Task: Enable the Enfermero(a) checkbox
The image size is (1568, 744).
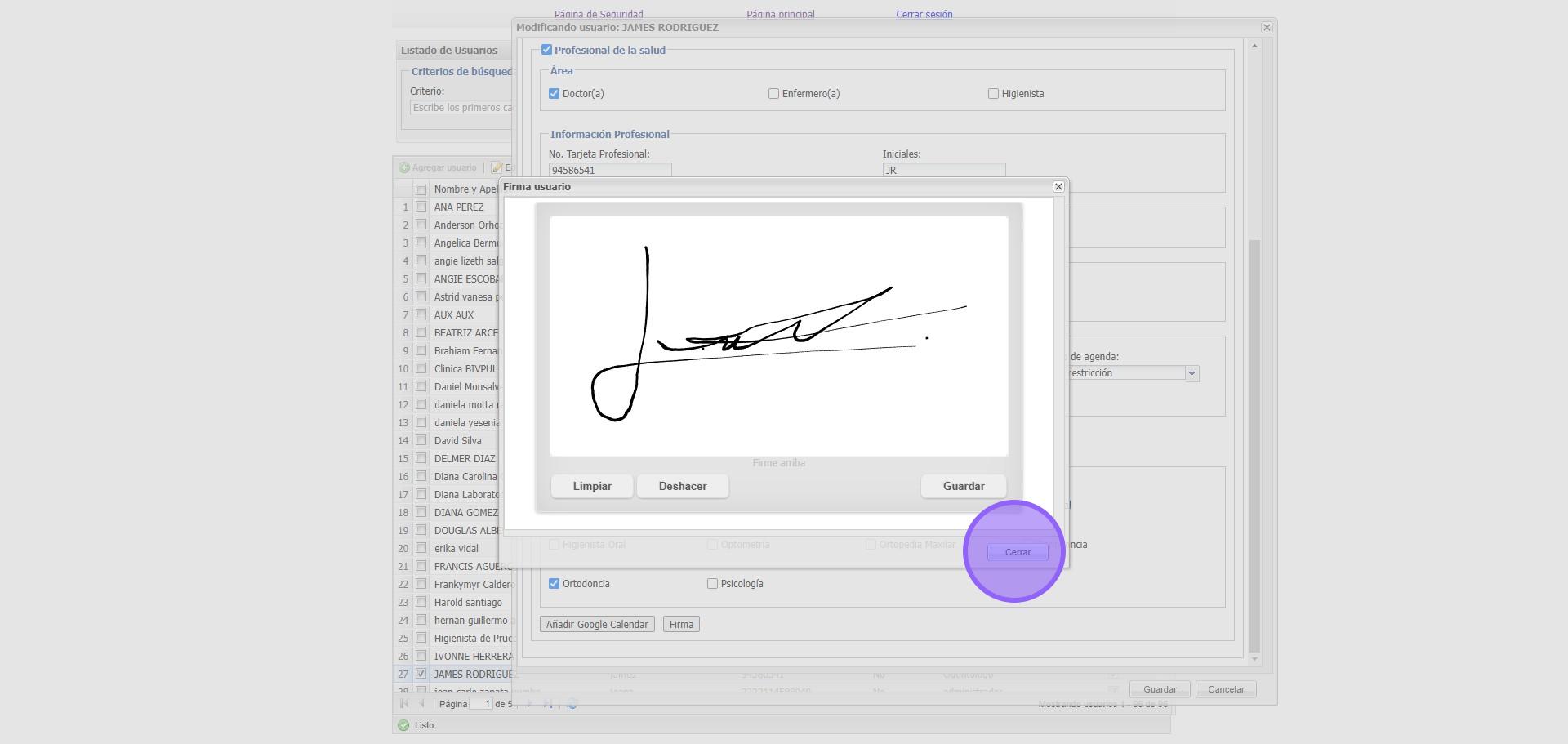Action: pyautogui.click(x=773, y=94)
